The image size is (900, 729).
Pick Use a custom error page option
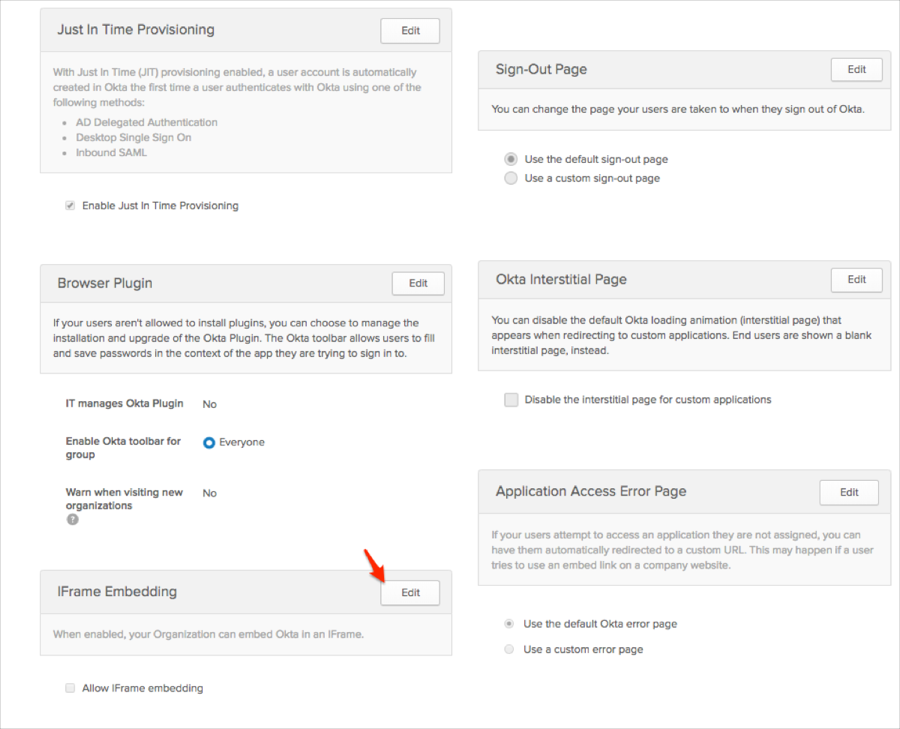point(511,649)
